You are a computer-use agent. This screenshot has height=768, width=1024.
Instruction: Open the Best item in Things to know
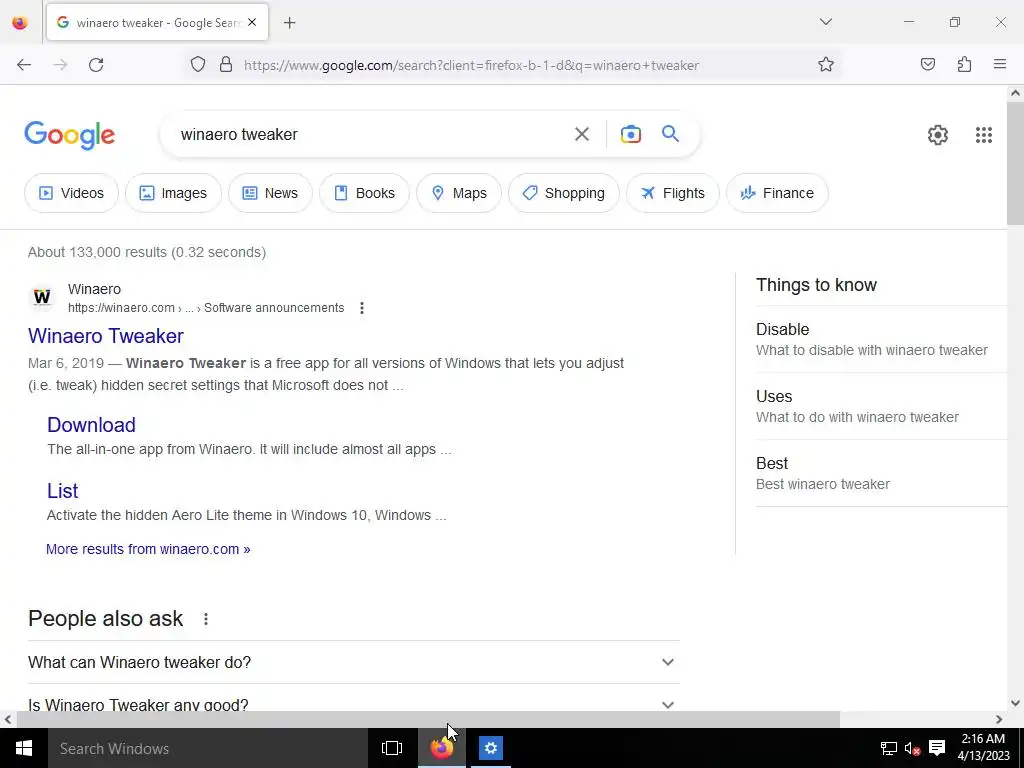point(882,473)
